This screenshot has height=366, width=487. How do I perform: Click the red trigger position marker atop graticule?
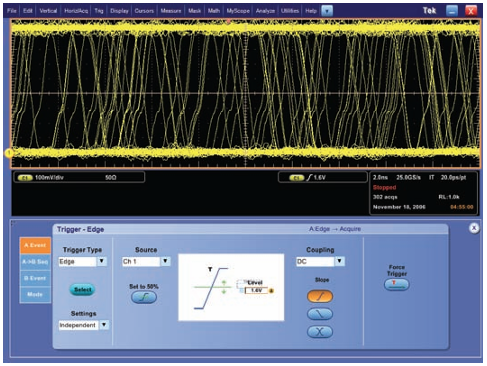point(229,21)
